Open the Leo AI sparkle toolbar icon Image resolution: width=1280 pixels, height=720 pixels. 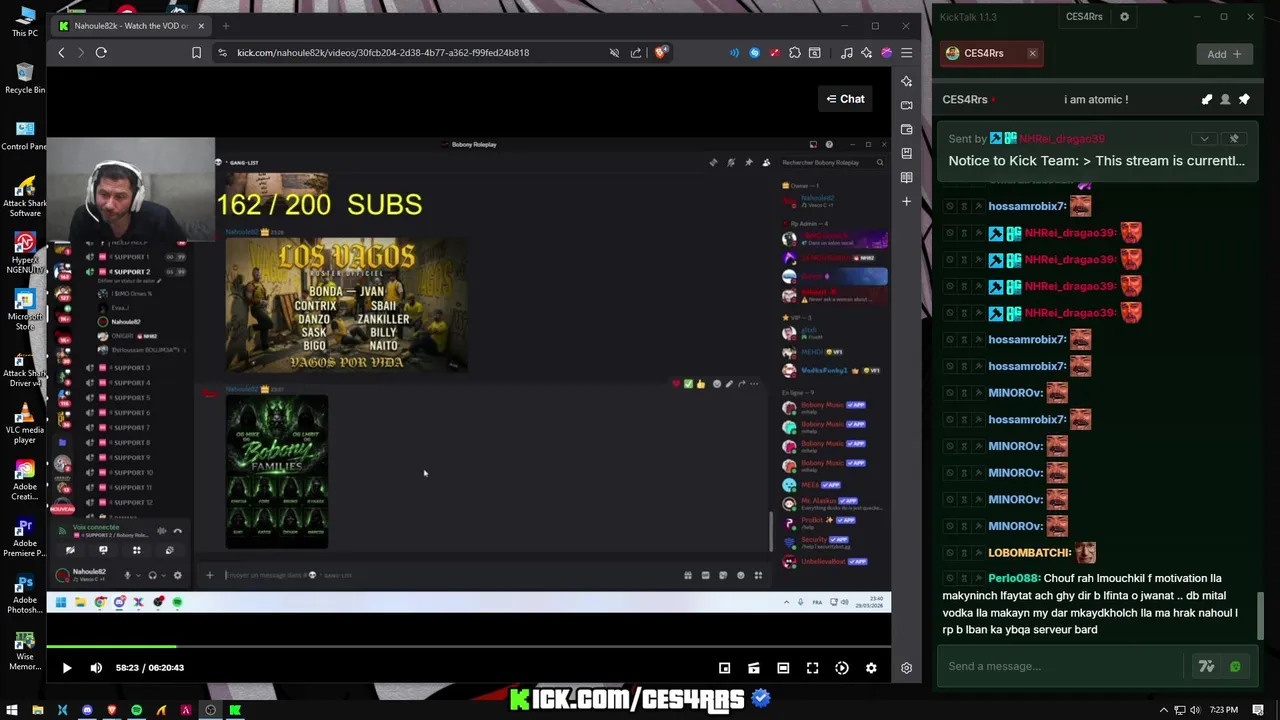click(867, 53)
